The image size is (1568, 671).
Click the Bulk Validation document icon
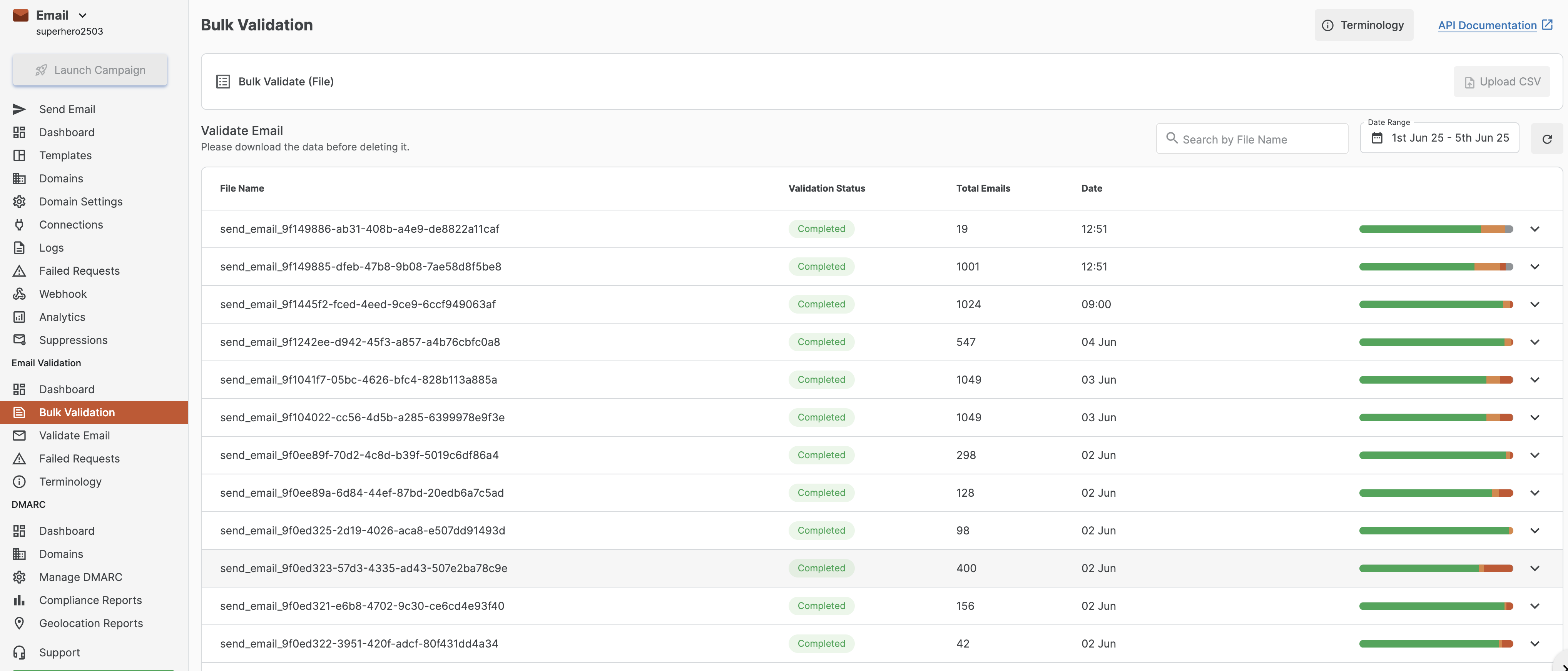[x=20, y=412]
